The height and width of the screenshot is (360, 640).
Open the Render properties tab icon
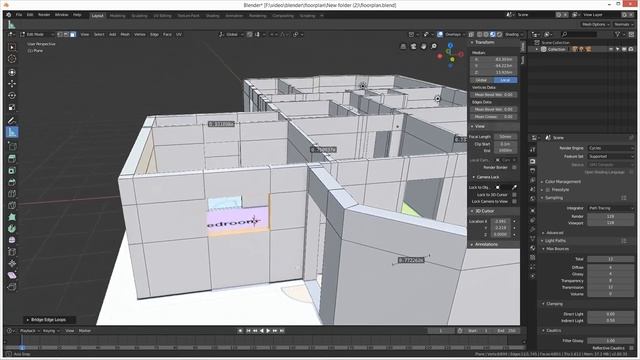pos(532,161)
